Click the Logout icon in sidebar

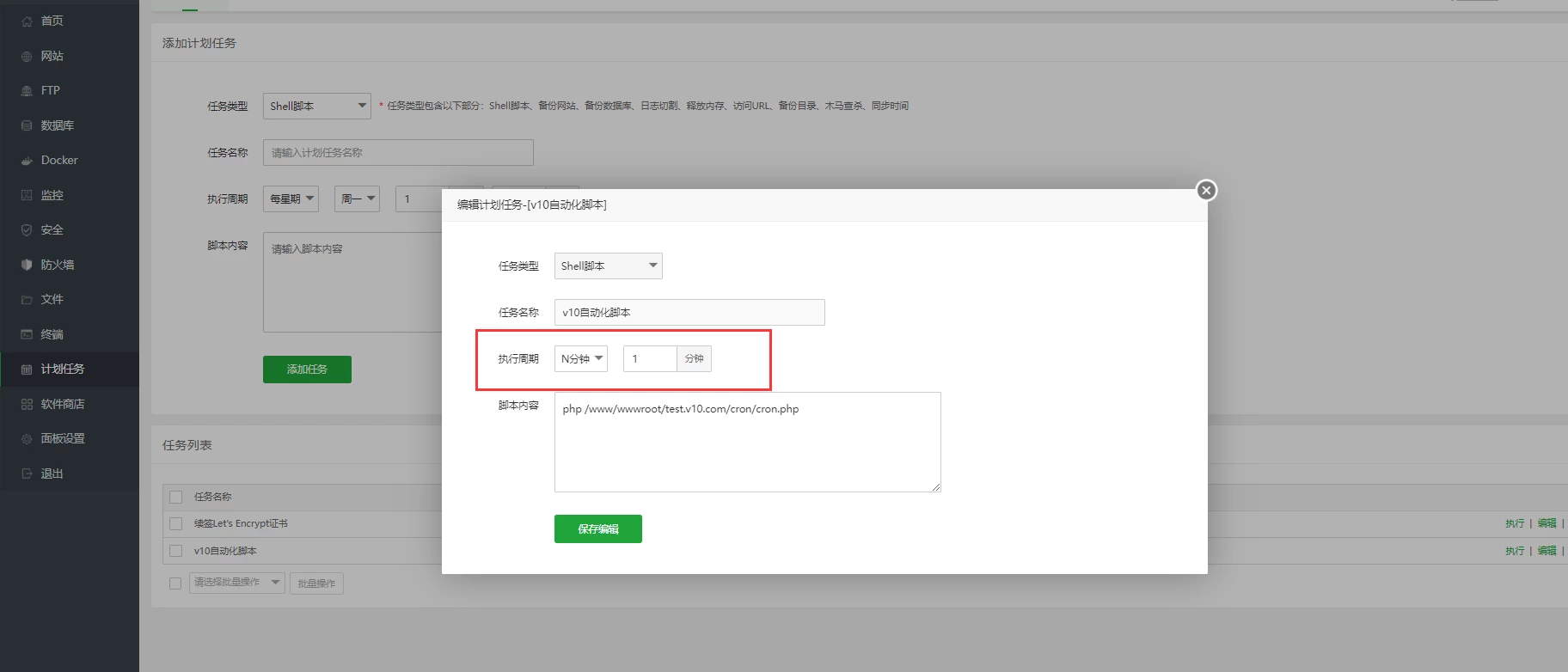tap(27, 473)
